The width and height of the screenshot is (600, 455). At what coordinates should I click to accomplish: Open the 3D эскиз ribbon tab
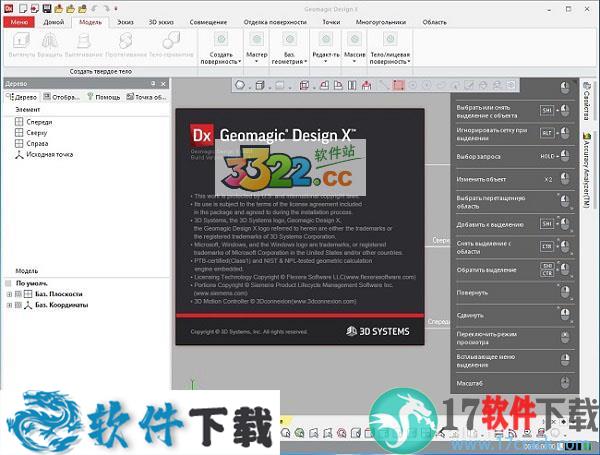pos(161,22)
